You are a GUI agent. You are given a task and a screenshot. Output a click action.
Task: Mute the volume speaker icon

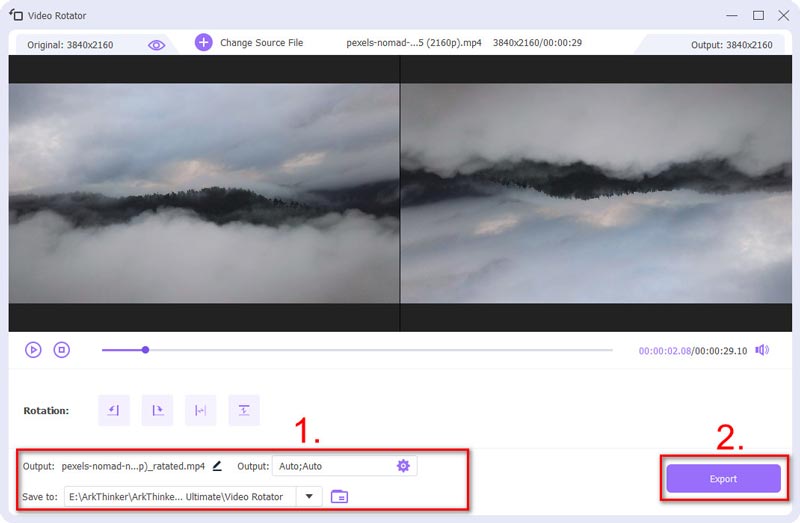[762, 350]
